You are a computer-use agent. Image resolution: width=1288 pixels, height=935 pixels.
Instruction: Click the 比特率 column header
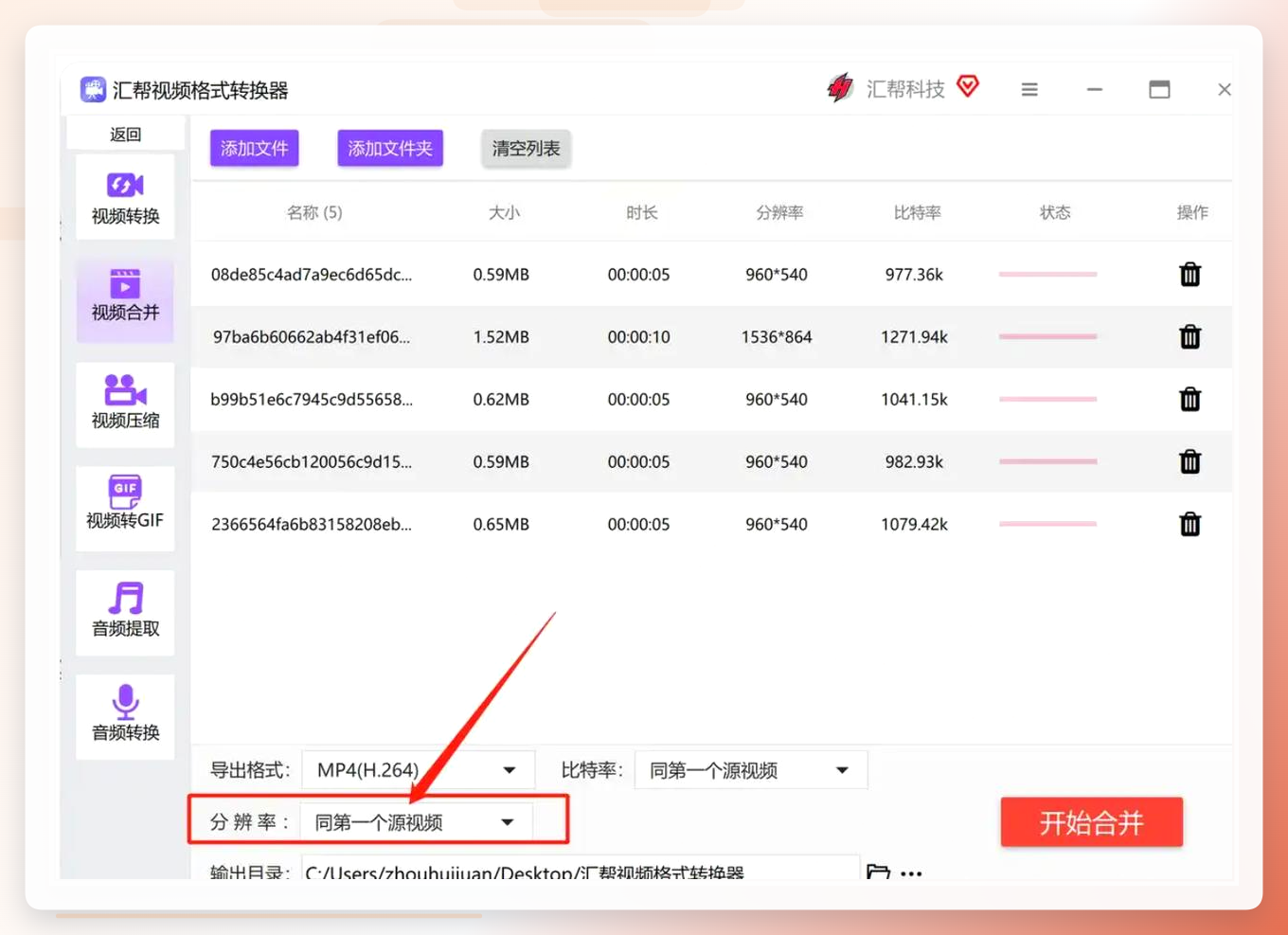point(917,212)
